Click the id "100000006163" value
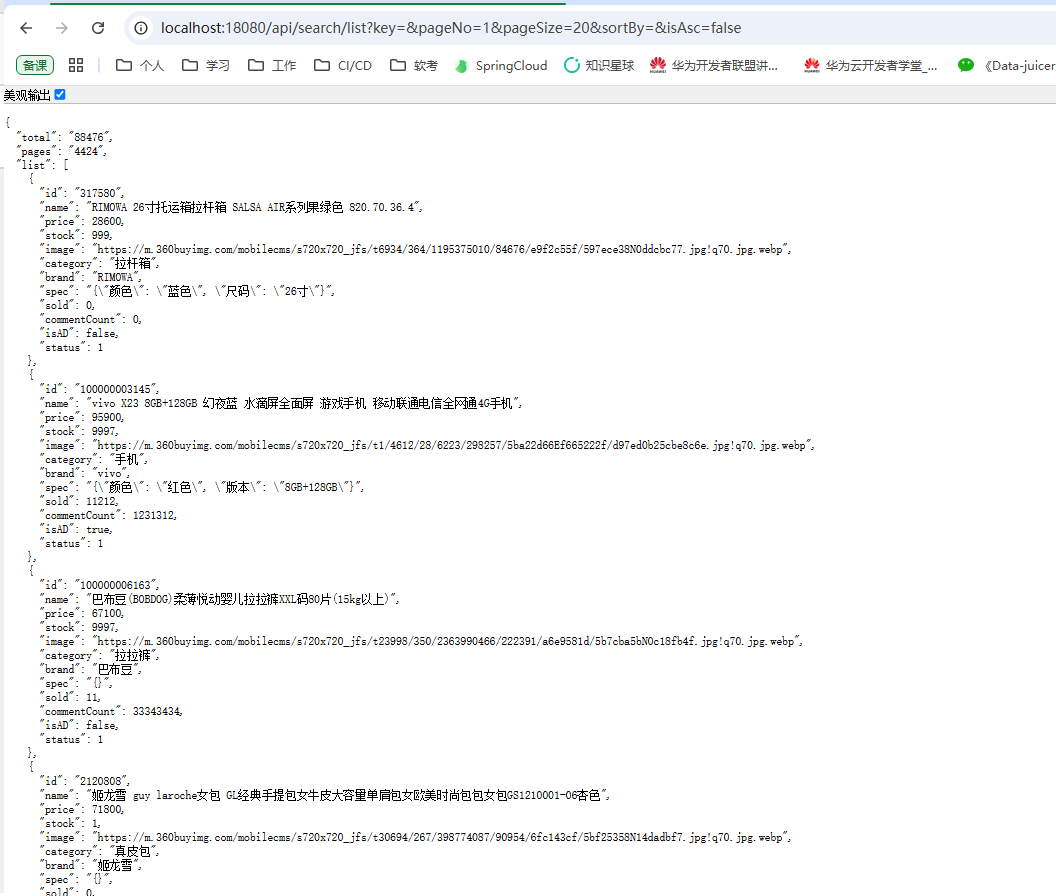1056x896 pixels. pos(117,585)
